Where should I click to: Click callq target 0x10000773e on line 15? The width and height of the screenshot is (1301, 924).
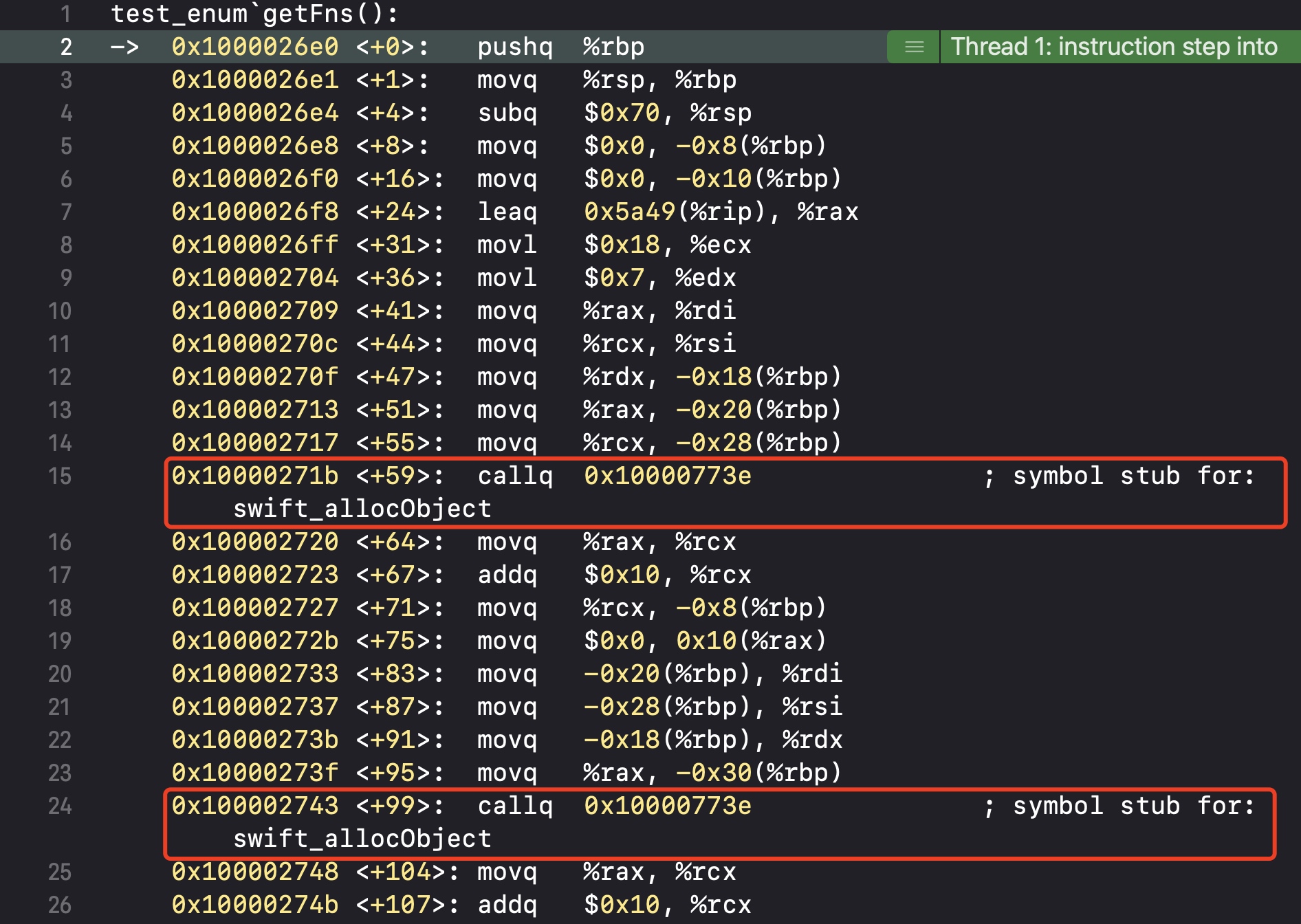(668, 476)
